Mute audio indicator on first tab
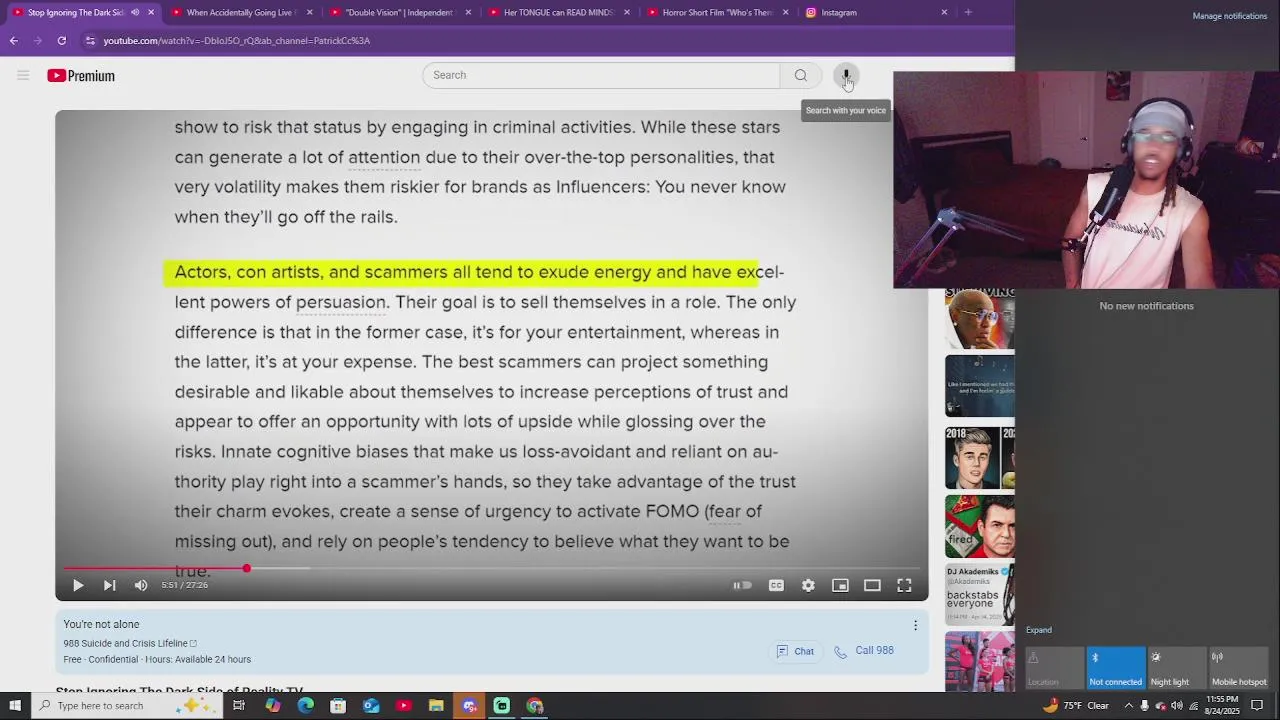This screenshot has width=1280, height=720. pyautogui.click(x=135, y=12)
